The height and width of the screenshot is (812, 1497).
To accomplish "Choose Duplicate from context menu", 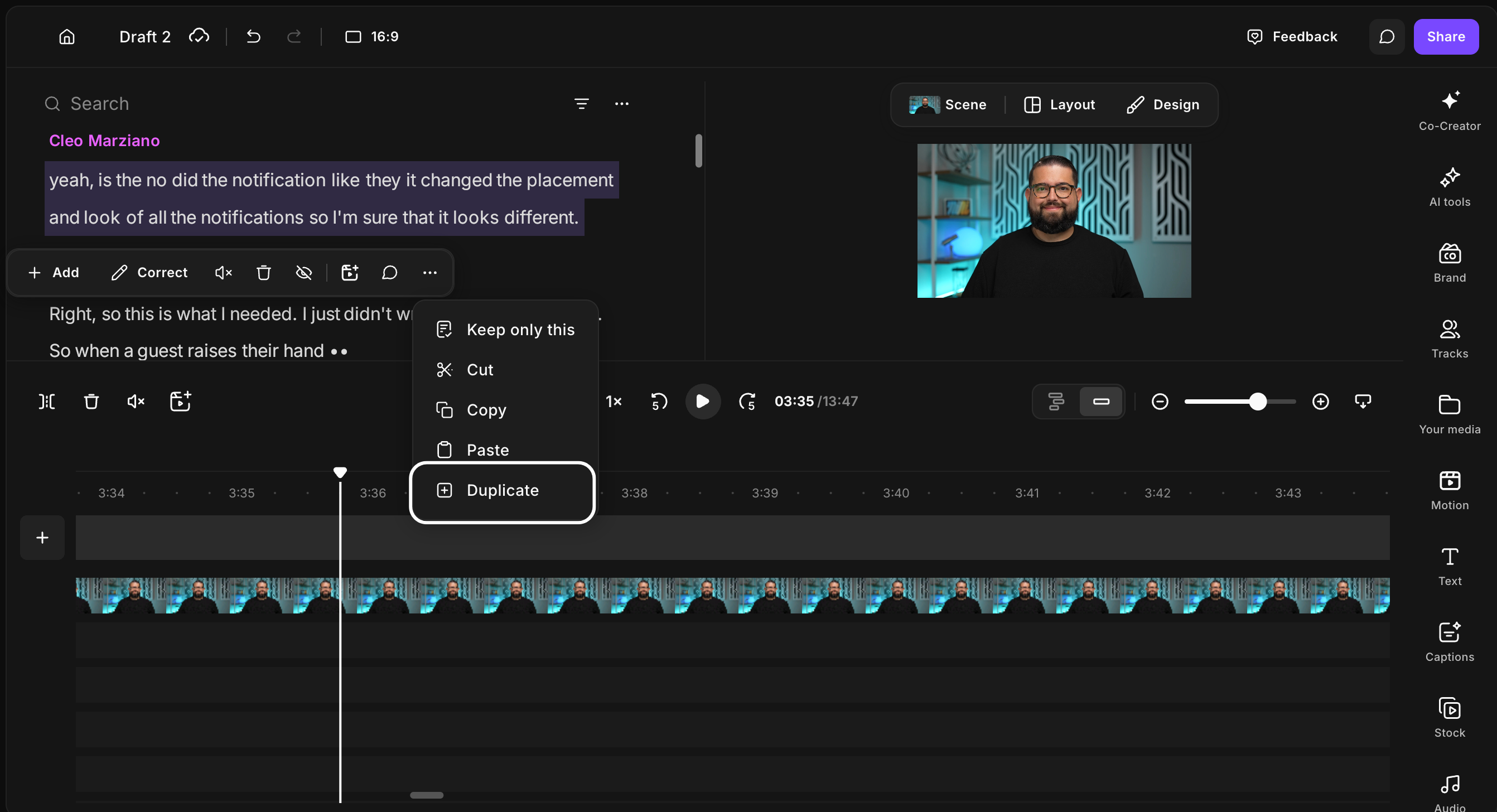I will click(502, 490).
